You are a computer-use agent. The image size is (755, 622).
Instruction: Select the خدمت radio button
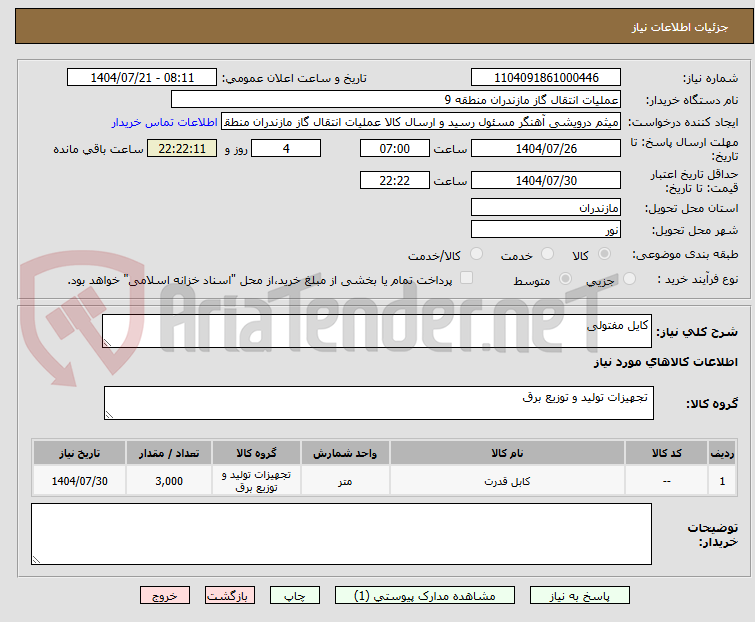547,254
